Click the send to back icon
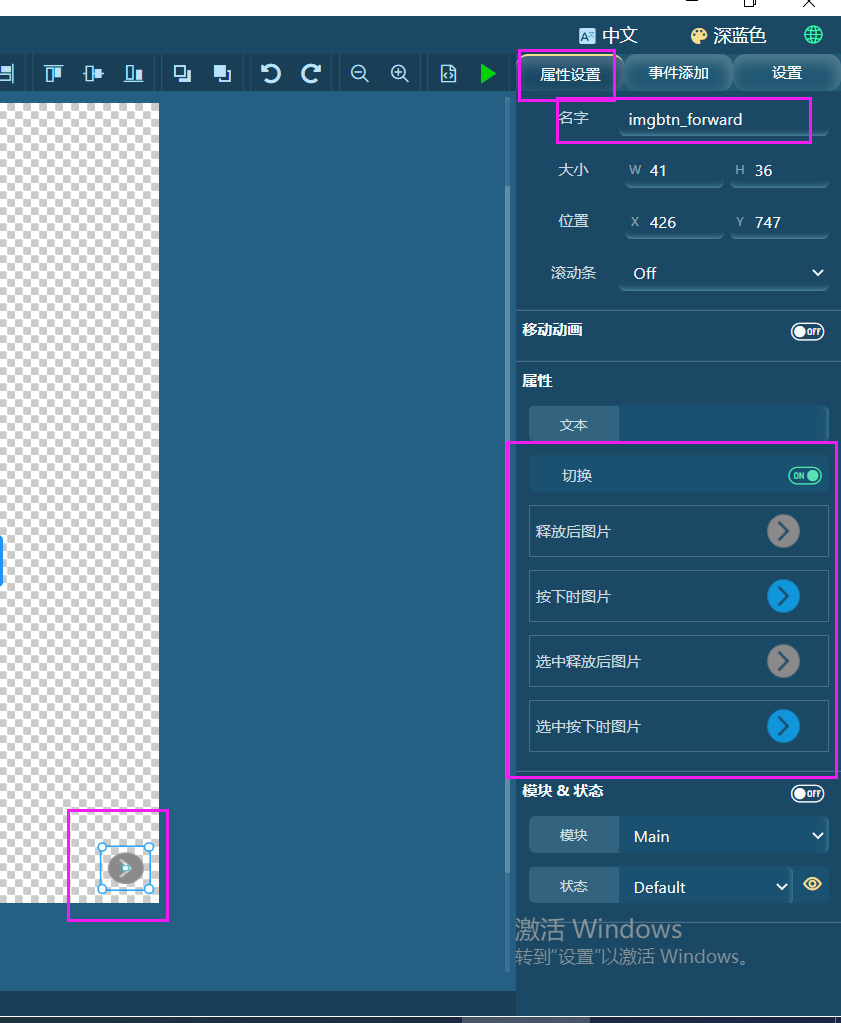This screenshot has width=841, height=1023. (222, 73)
